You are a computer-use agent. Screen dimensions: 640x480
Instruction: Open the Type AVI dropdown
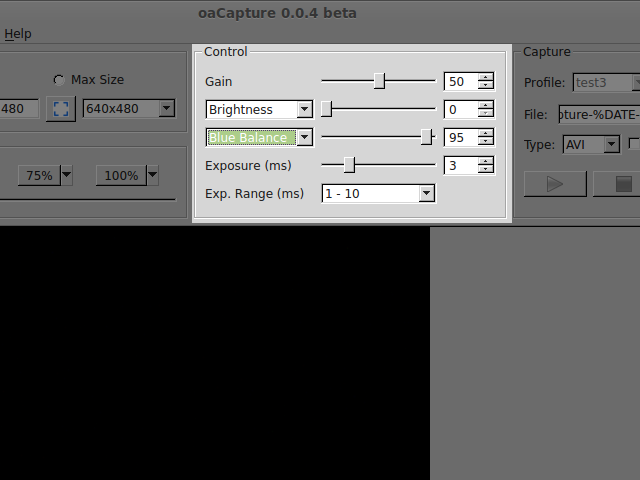591,144
